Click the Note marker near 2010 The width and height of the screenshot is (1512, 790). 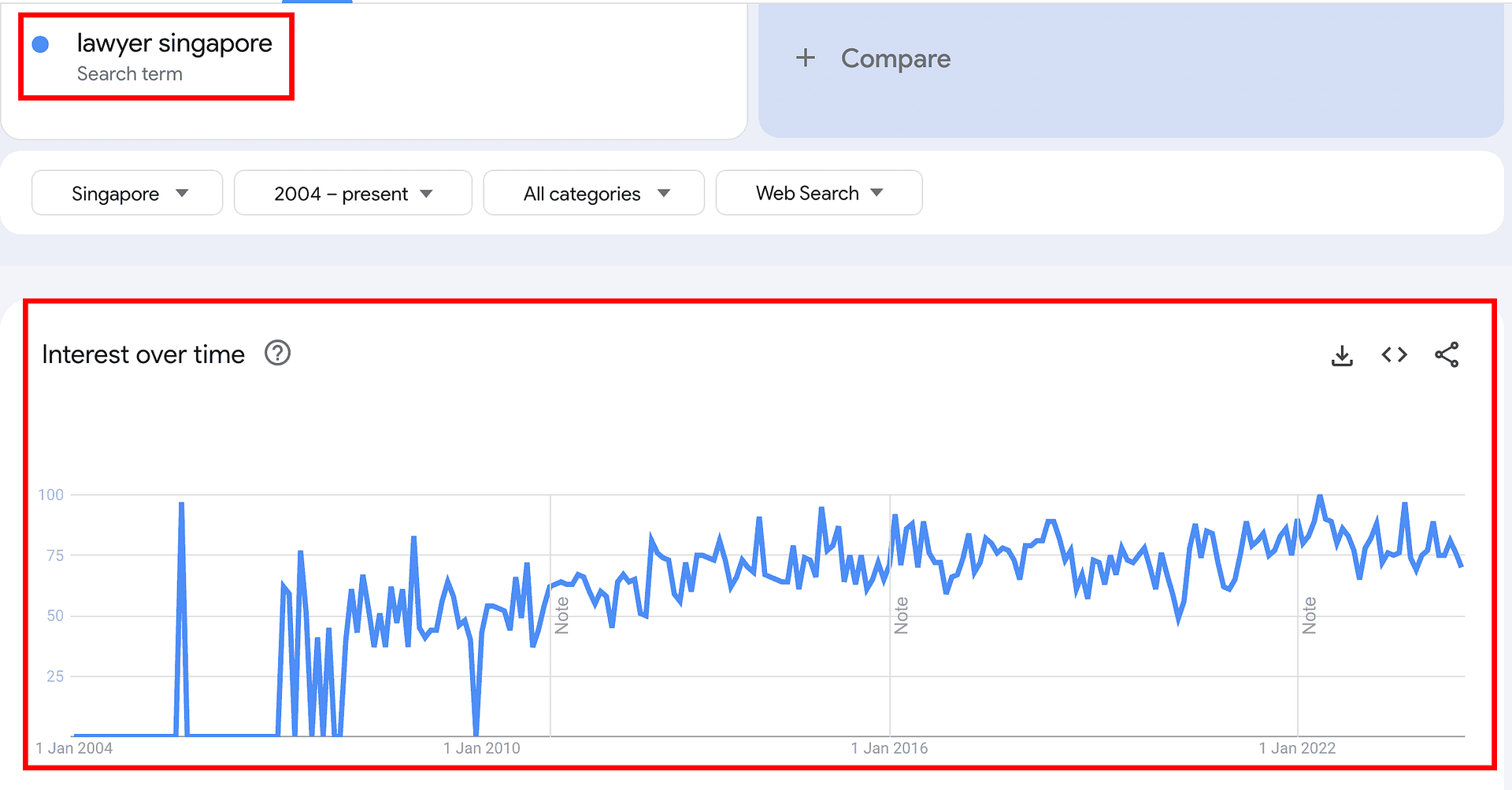pyautogui.click(x=561, y=615)
